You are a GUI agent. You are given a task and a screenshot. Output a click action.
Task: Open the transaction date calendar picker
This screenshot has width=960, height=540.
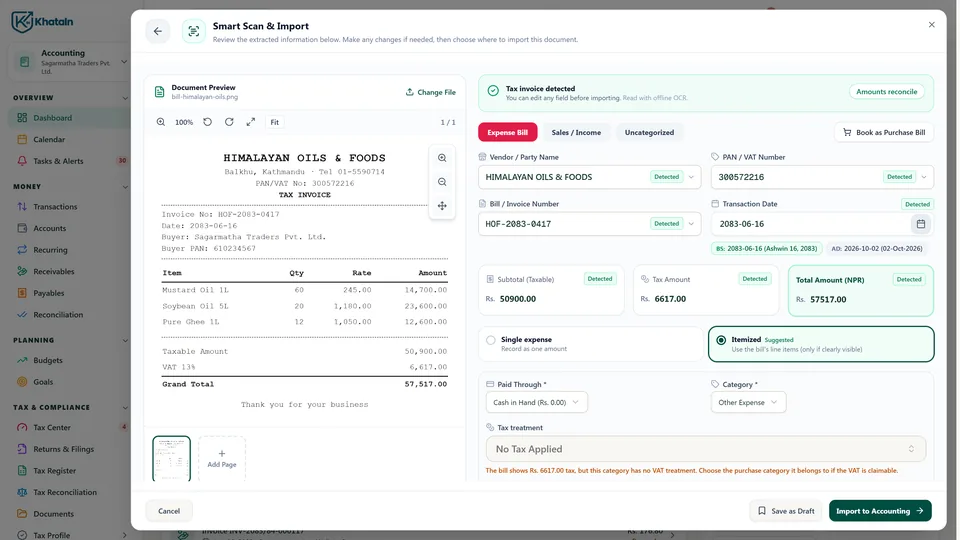pyautogui.click(x=920, y=224)
